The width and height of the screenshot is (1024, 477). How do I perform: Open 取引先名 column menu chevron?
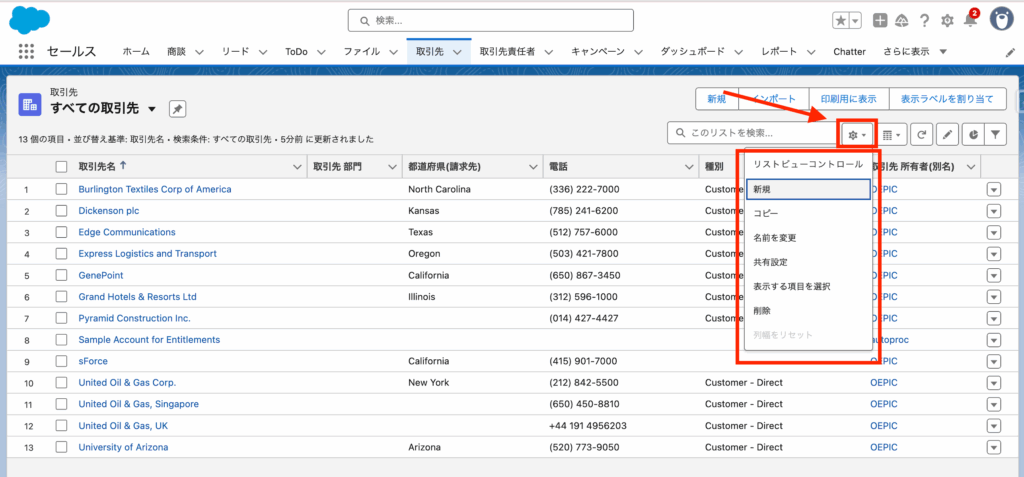[296, 167]
